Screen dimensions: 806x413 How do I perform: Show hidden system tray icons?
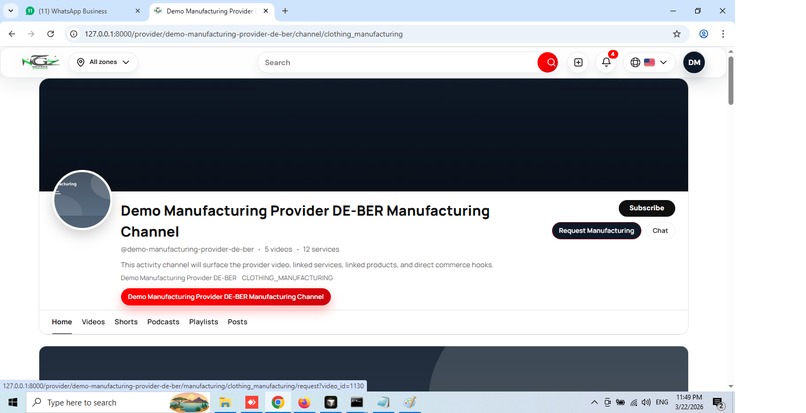tap(594, 402)
